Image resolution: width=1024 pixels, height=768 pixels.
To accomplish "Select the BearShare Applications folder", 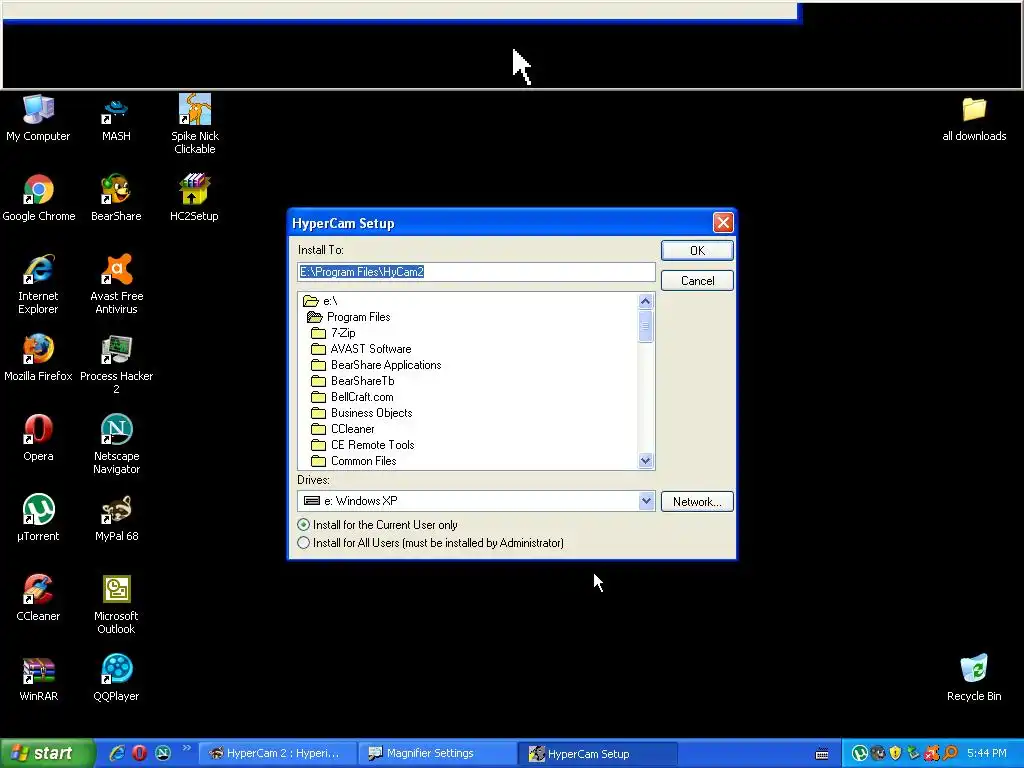I will coord(377,365).
